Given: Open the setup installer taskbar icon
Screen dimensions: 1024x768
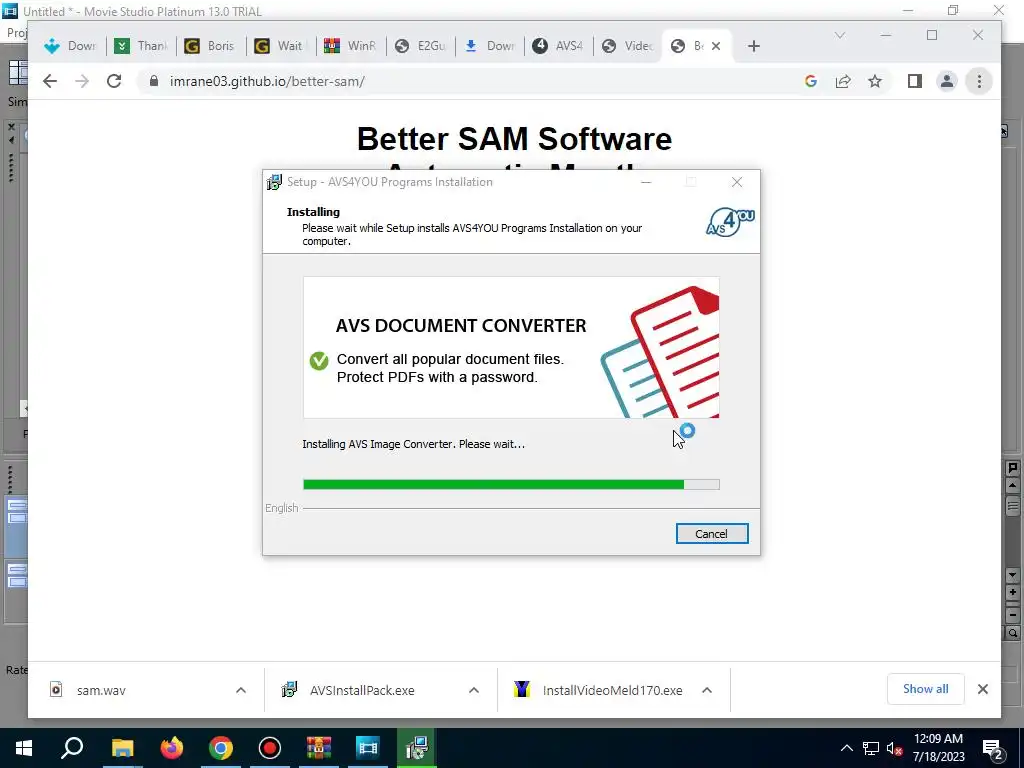Looking at the screenshot, I should pyautogui.click(x=417, y=748).
